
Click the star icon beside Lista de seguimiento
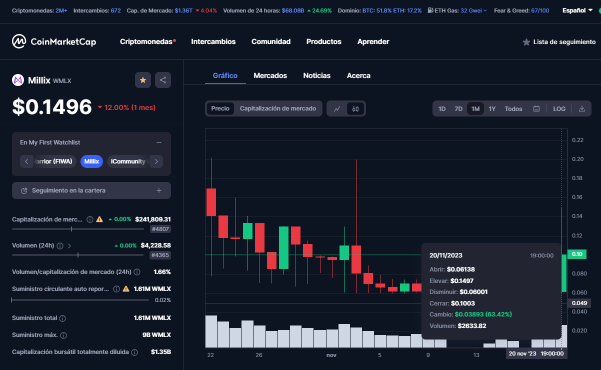click(x=526, y=42)
